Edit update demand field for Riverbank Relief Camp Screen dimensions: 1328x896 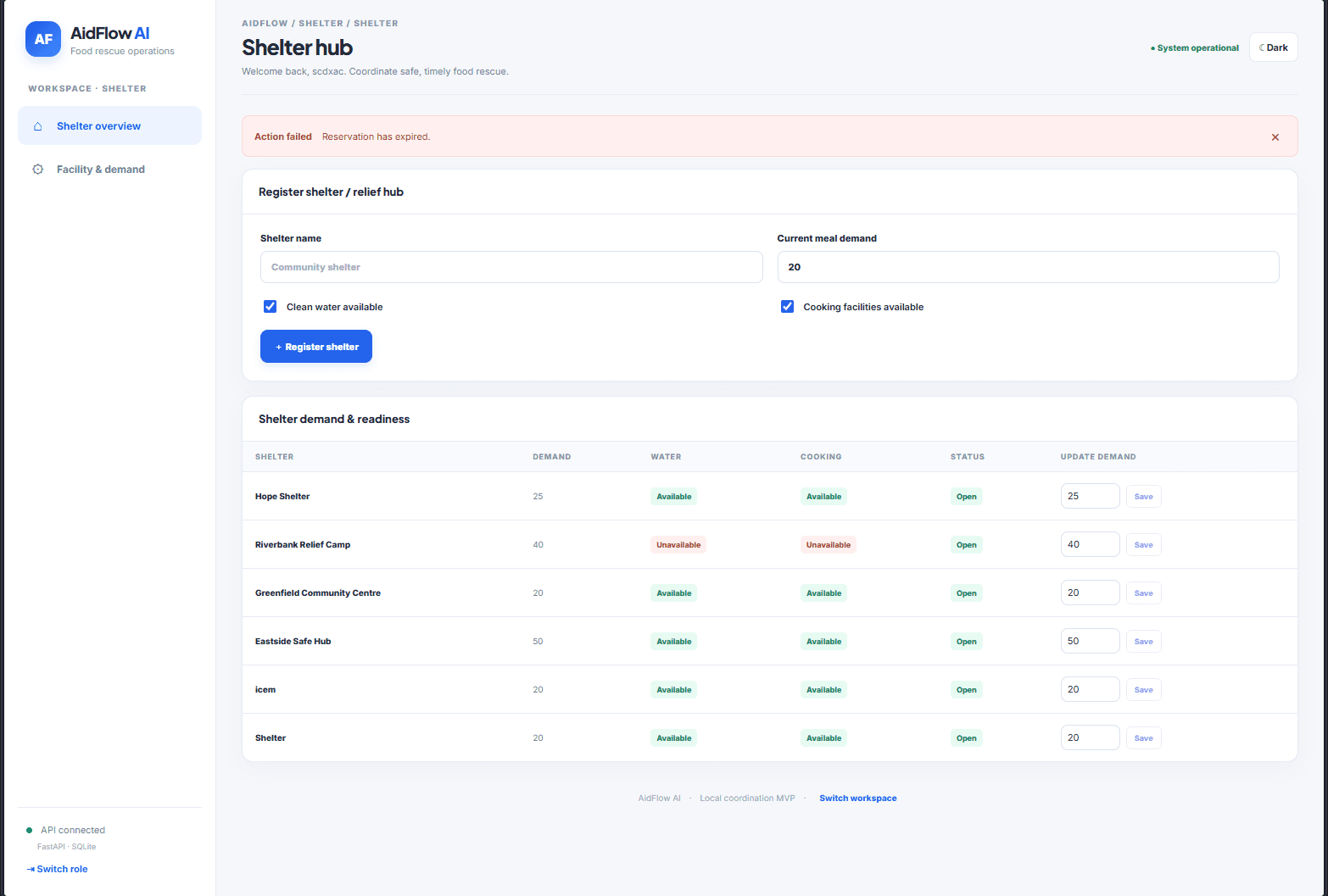1090,544
